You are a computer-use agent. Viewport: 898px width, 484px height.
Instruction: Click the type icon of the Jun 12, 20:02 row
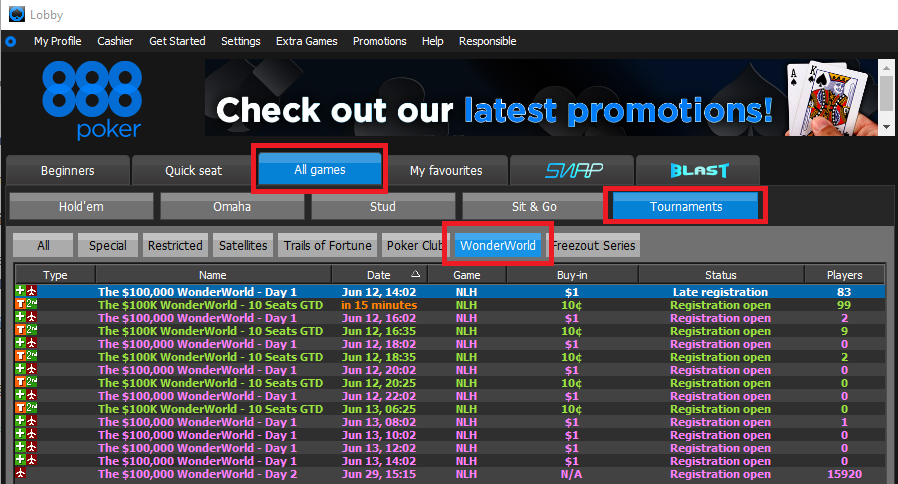pyautogui.click(x=26, y=369)
